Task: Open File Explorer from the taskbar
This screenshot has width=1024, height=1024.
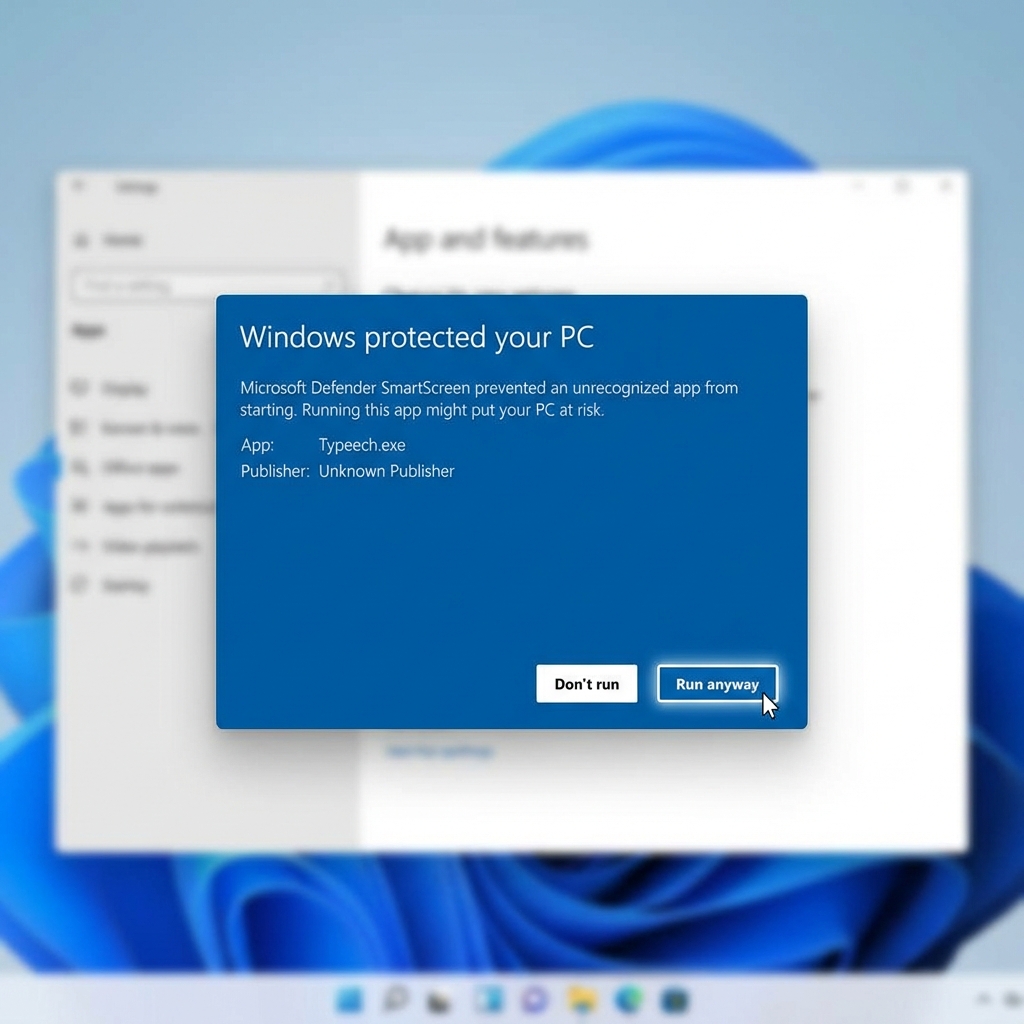Action: pos(582,999)
